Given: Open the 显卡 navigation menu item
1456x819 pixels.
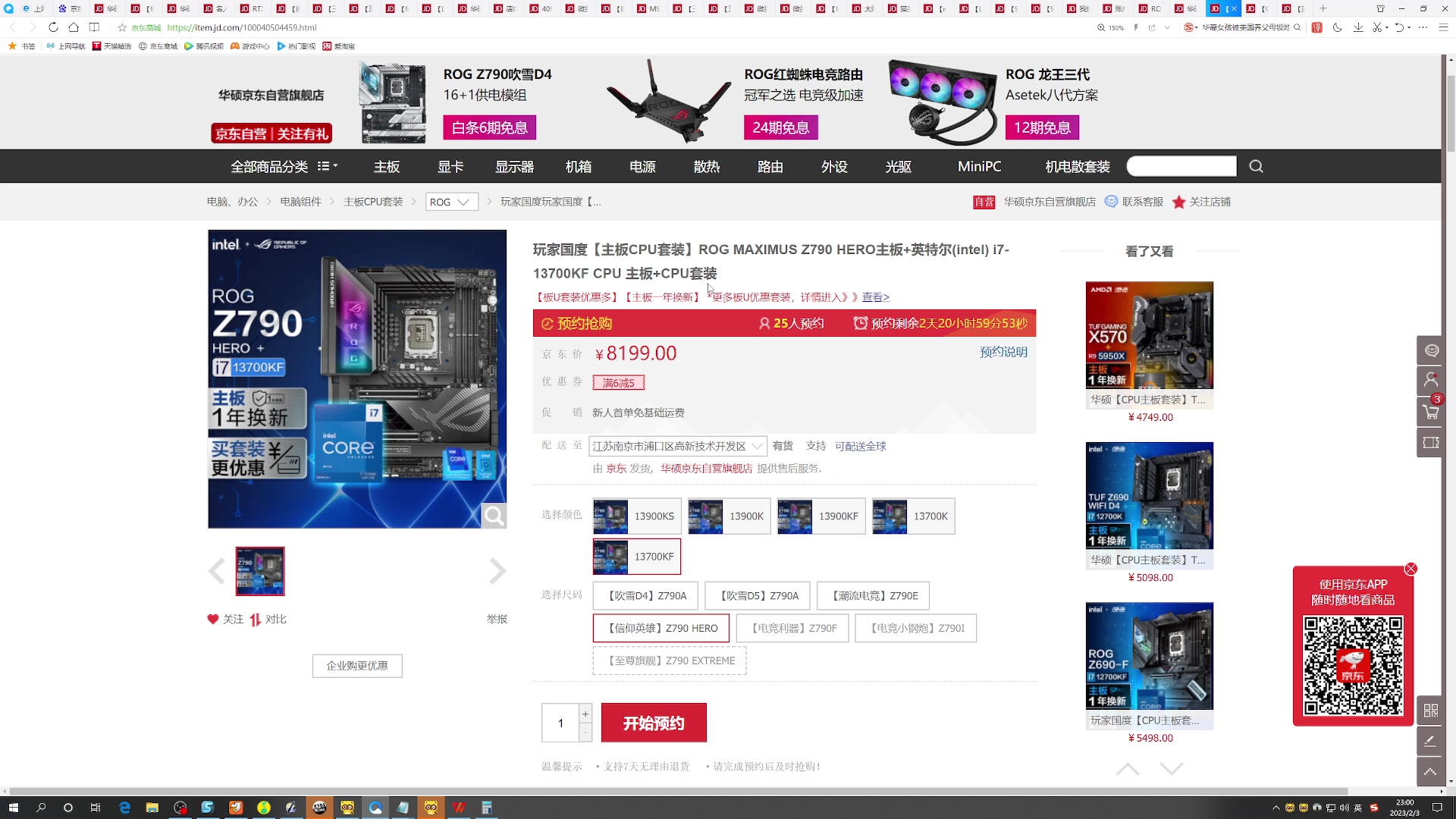Looking at the screenshot, I should click(x=450, y=167).
